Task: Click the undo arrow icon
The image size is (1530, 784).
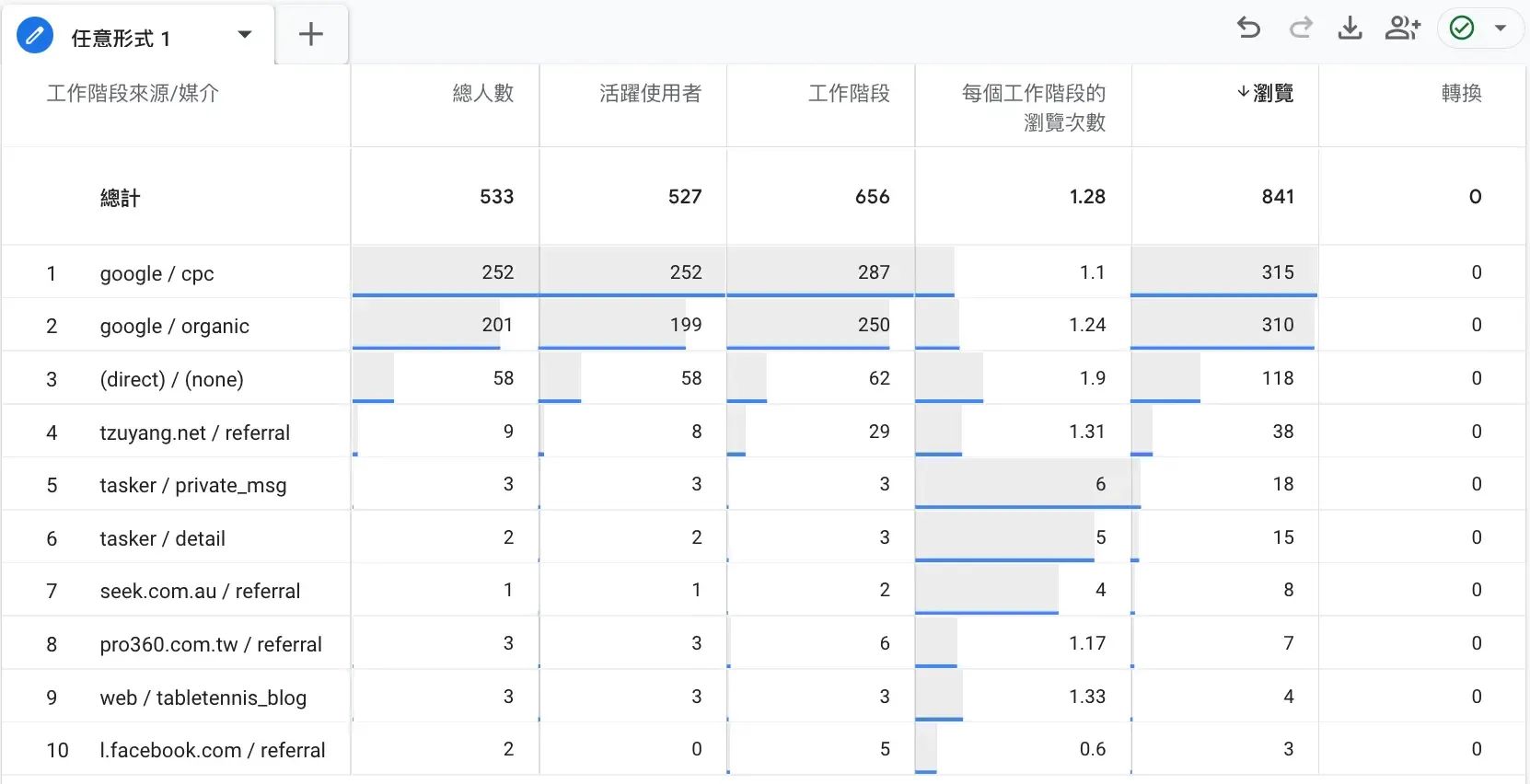Action: [1248, 29]
